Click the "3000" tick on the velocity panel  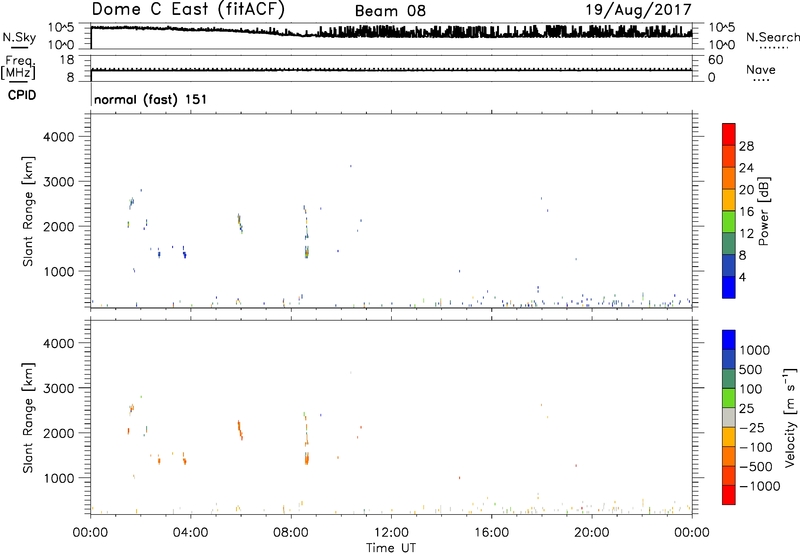coord(59,388)
